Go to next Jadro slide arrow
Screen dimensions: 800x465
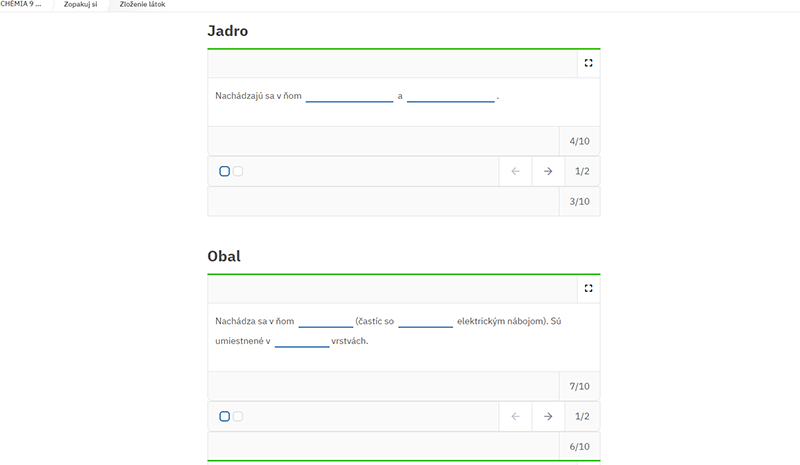coord(548,172)
